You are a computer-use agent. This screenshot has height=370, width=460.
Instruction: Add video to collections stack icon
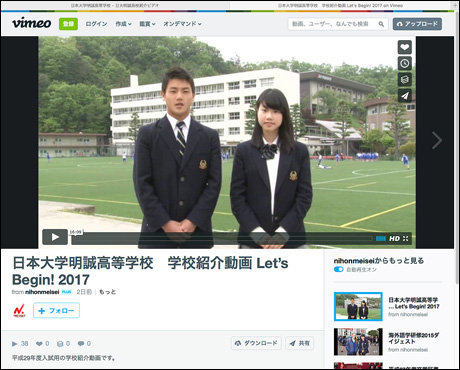pos(405,80)
